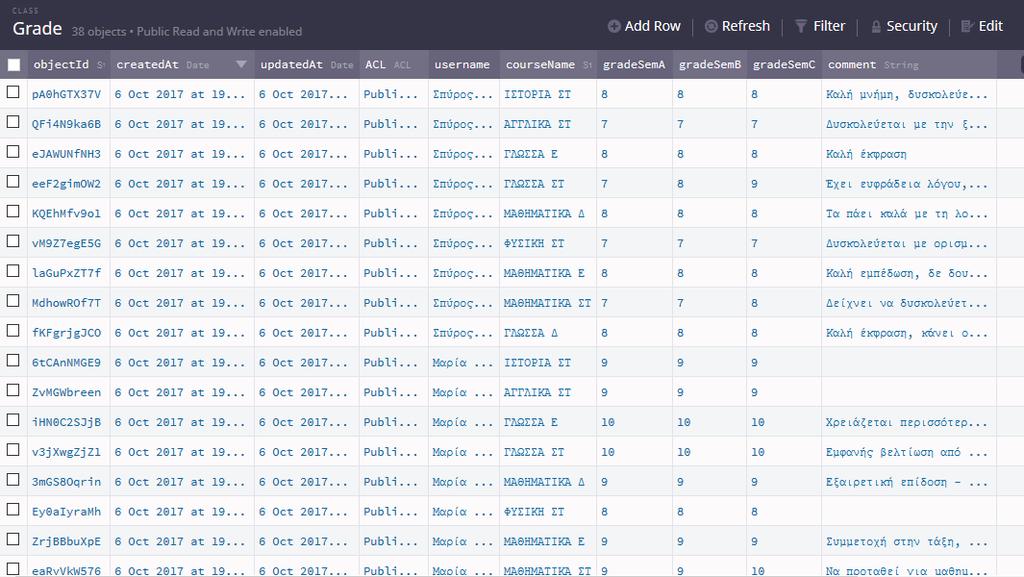The width and height of the screenshot is (1024, 577).
Task: Check the row 3mGS8Oqrin checkbox
Action: (x=13, y=480)
